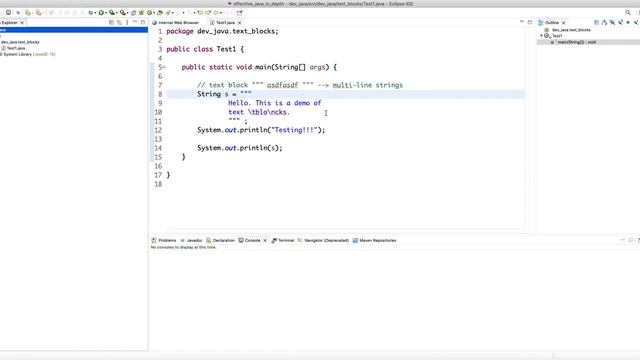
Task: Collapse main method fold marker on line 5
Action: [x=164, y=67]
